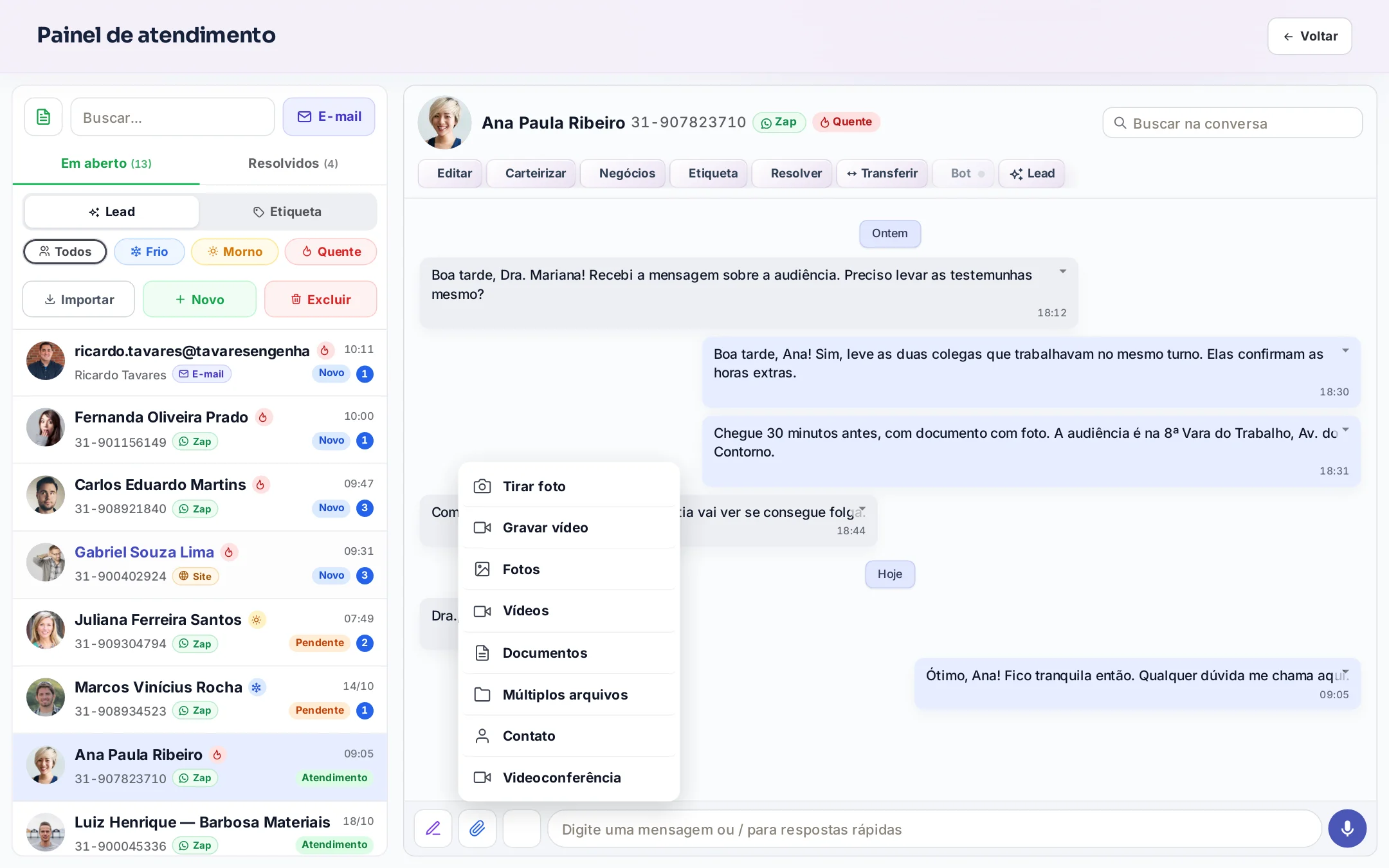Open dropdown arrow on 18:44 message

(x=862, y=509)
